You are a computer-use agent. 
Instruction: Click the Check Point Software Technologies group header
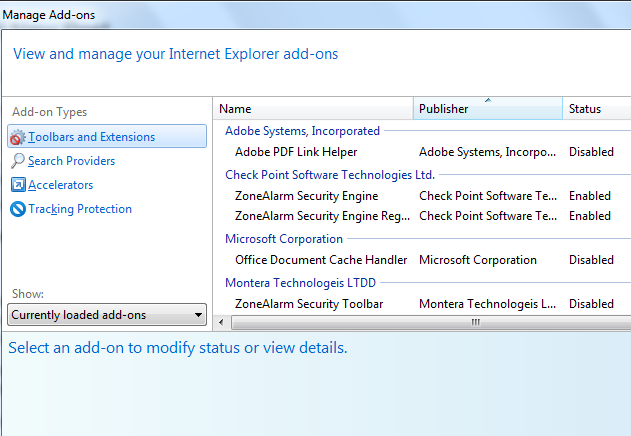(330, 175)
